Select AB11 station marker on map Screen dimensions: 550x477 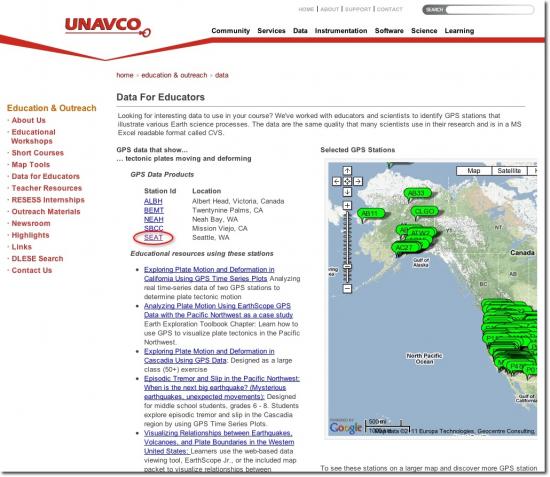coord(370,214)
